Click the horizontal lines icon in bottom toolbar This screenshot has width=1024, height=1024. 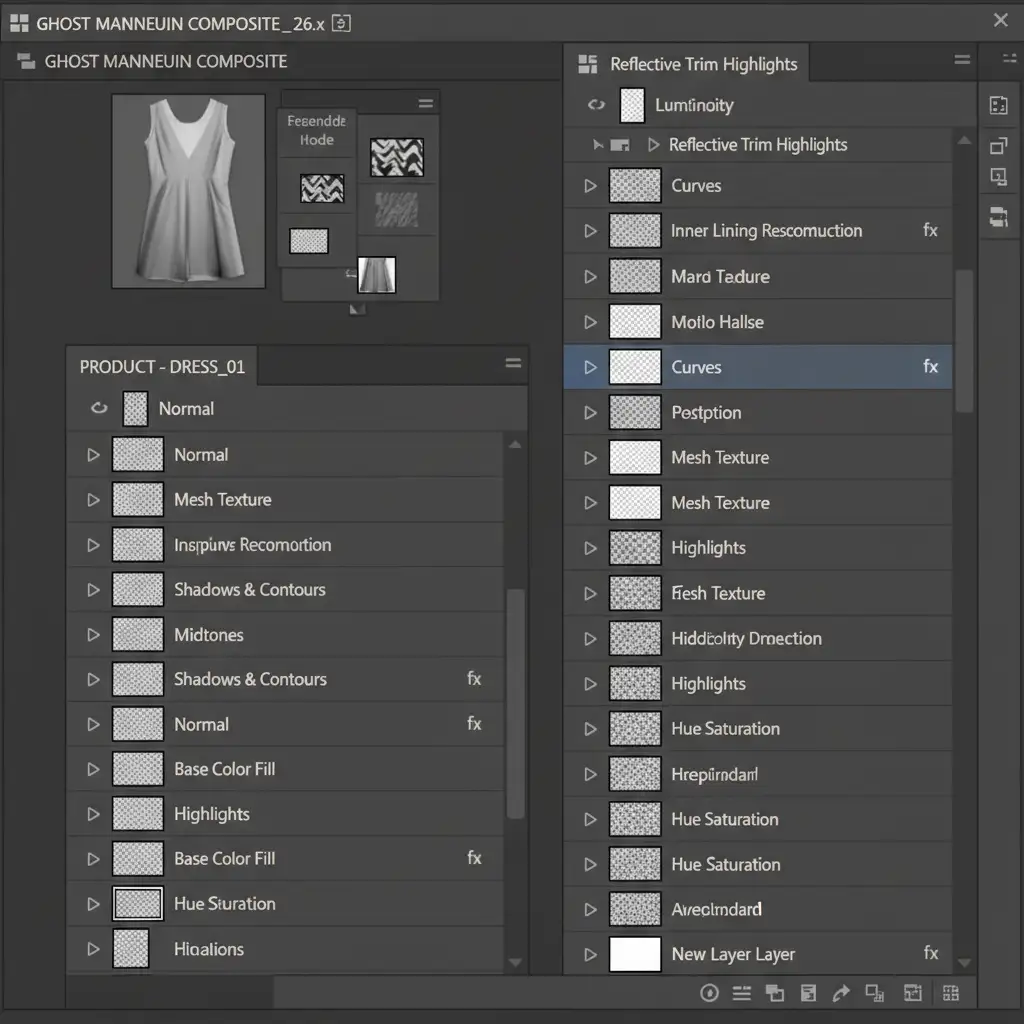pyautogui.click(x=742, y=993)
